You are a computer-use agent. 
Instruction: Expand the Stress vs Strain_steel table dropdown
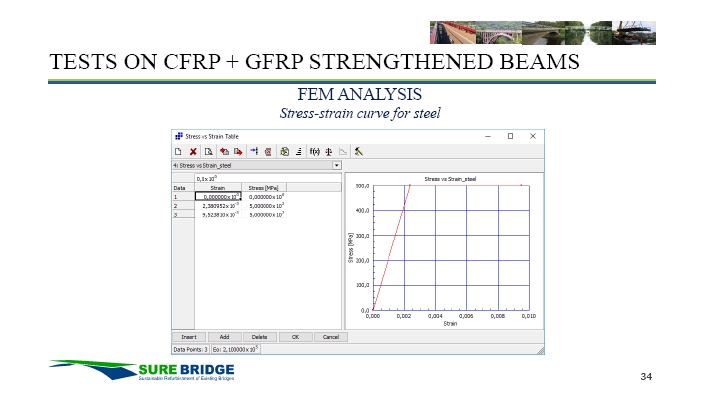tap(337, 165)
